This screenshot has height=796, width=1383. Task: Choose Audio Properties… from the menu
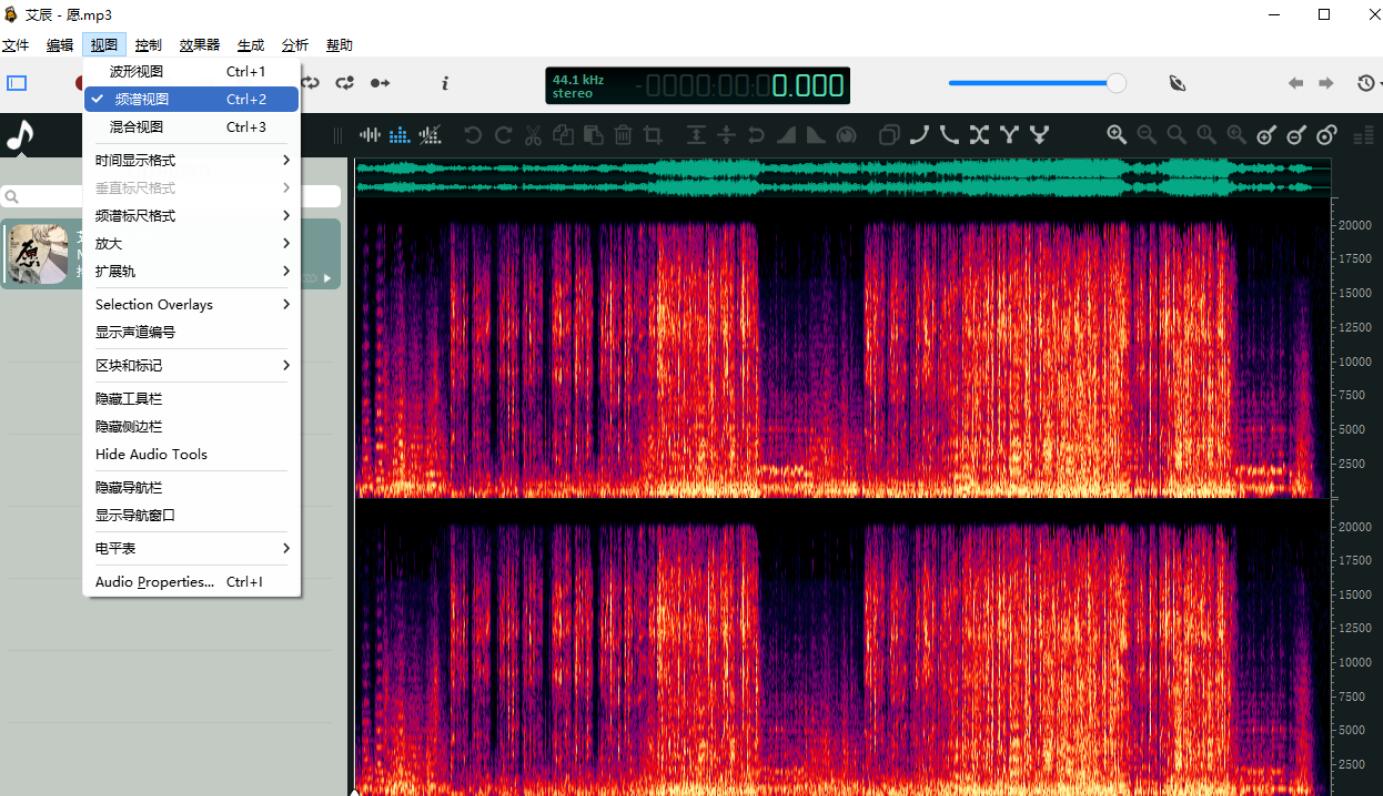[155, 582]
